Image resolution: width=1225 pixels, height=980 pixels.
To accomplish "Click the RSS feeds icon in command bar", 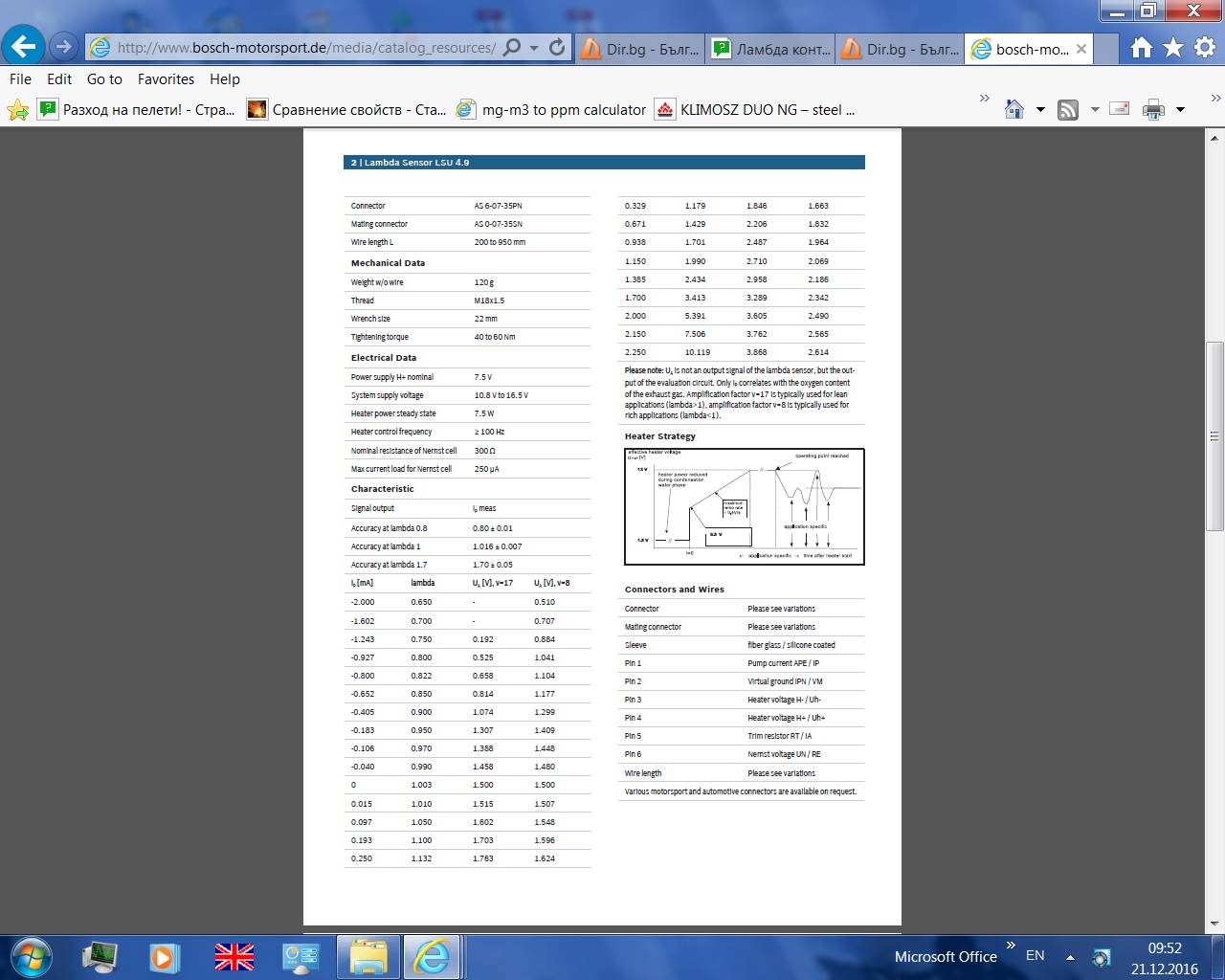I will tap(1068, 110).
